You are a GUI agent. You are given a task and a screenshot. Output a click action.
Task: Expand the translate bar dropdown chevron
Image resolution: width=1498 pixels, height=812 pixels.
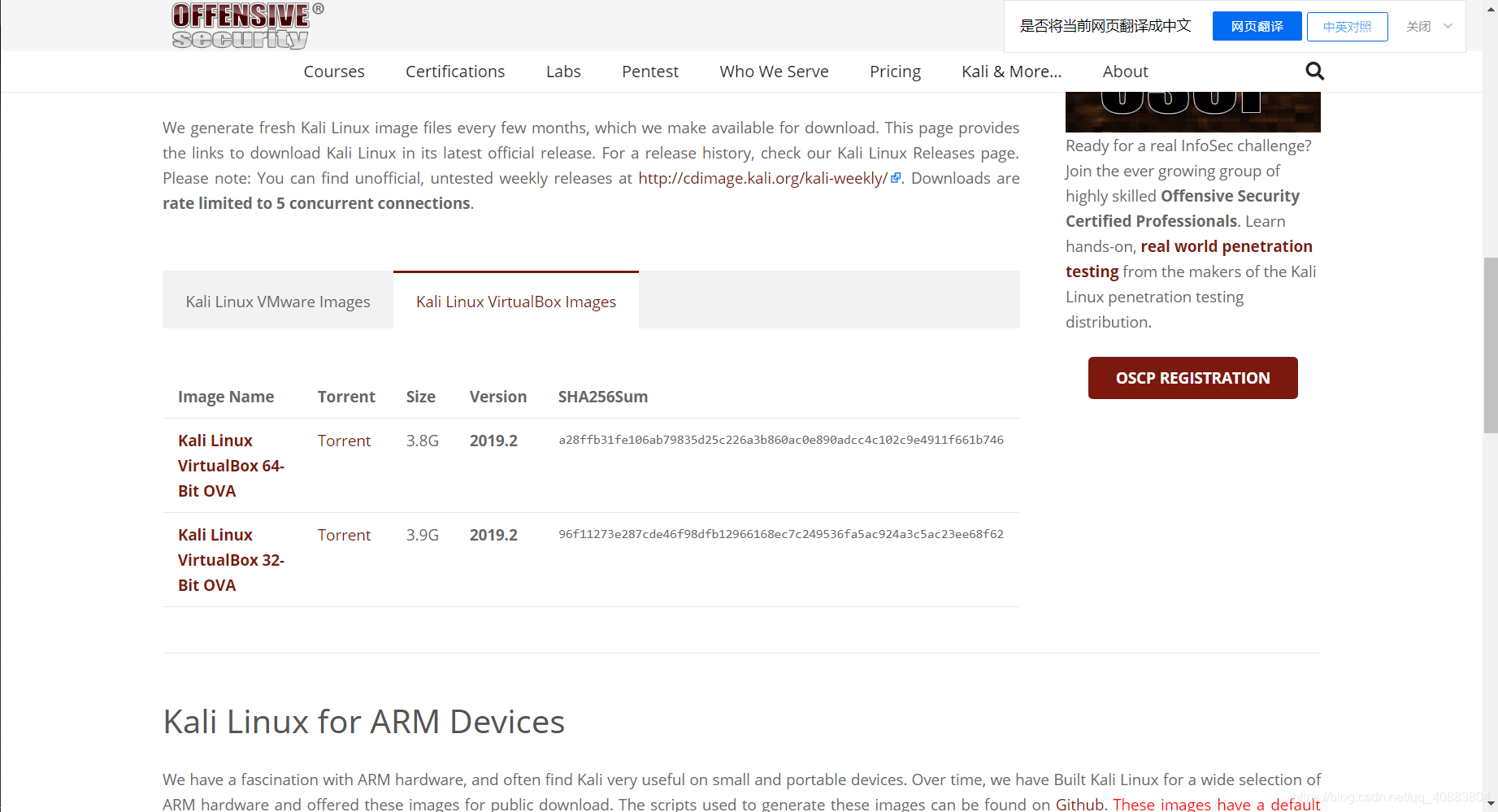click(1448, 26)
